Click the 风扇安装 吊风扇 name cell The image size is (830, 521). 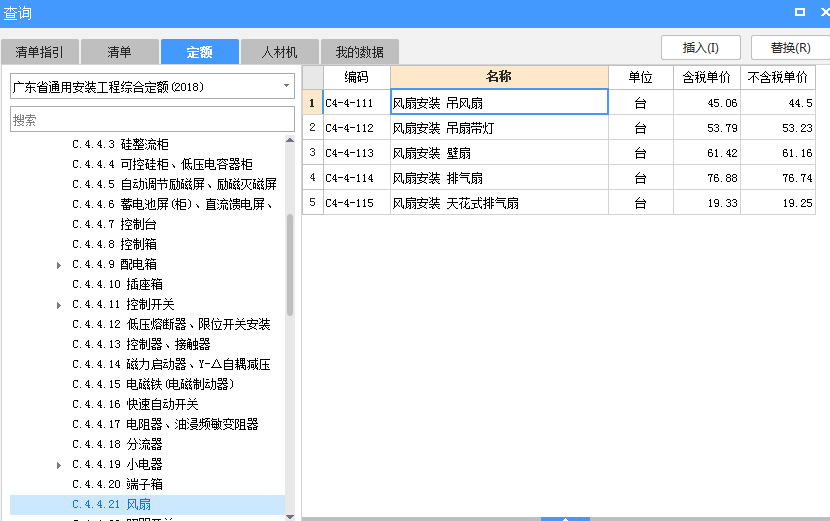coord(499,102)
